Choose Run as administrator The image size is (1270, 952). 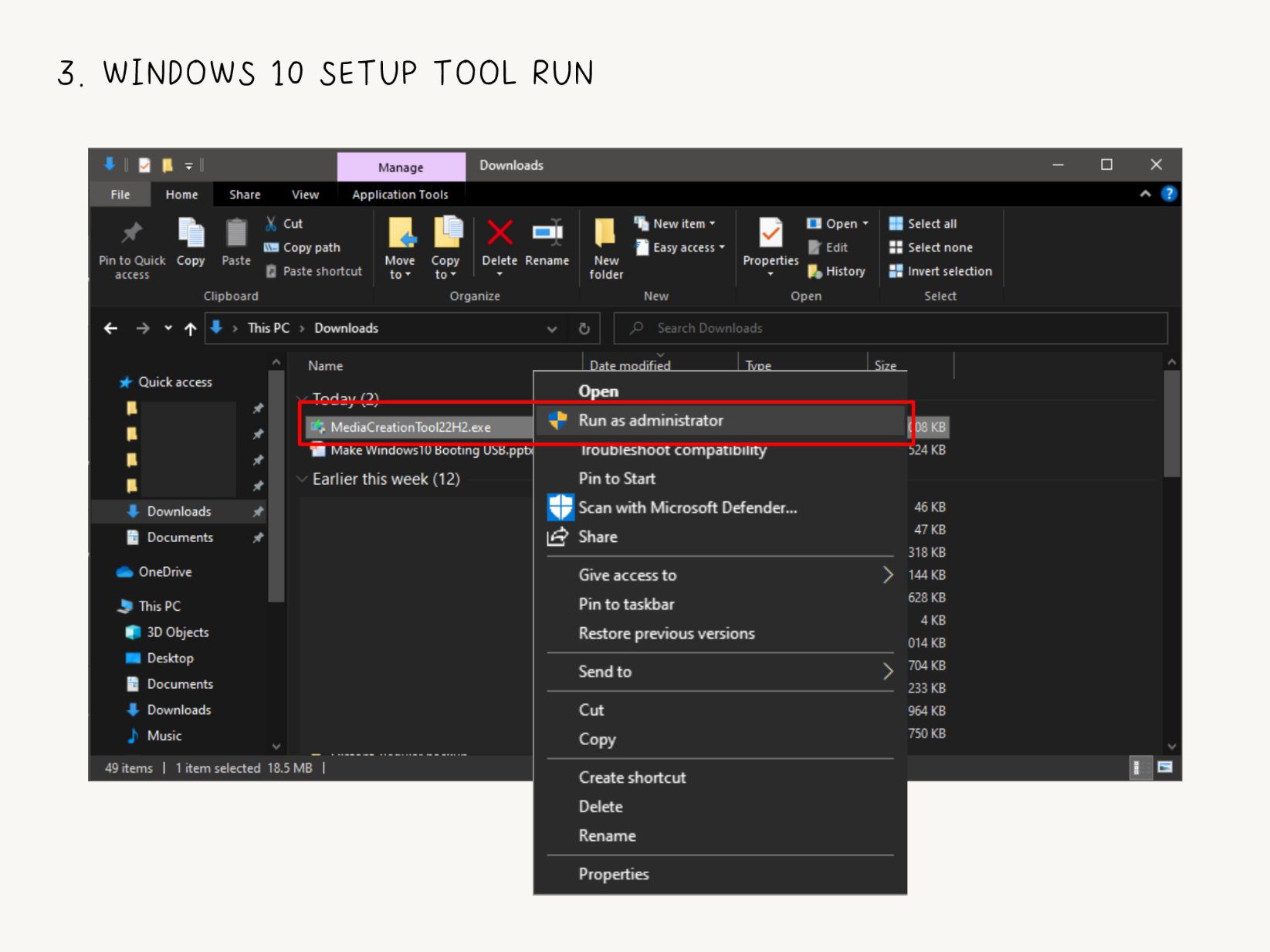(x=720, y=420)
